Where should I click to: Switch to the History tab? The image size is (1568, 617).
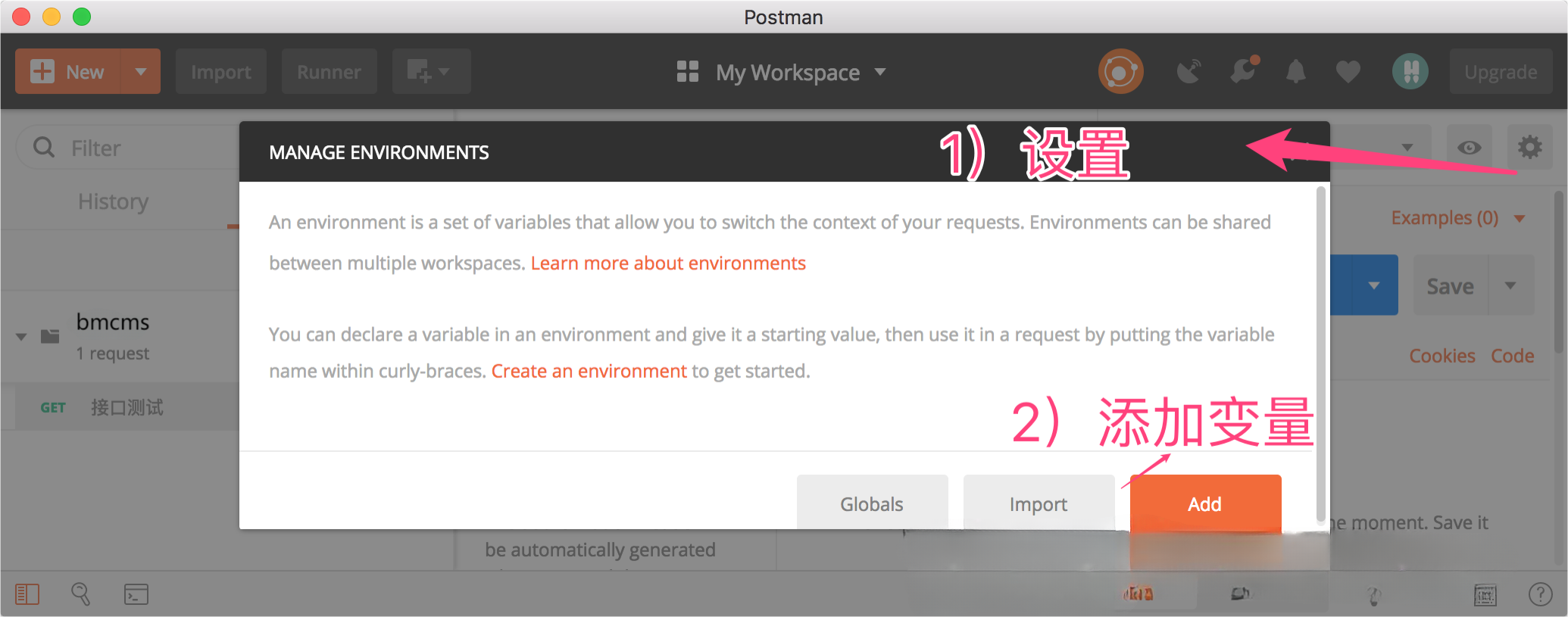[114, 201]
